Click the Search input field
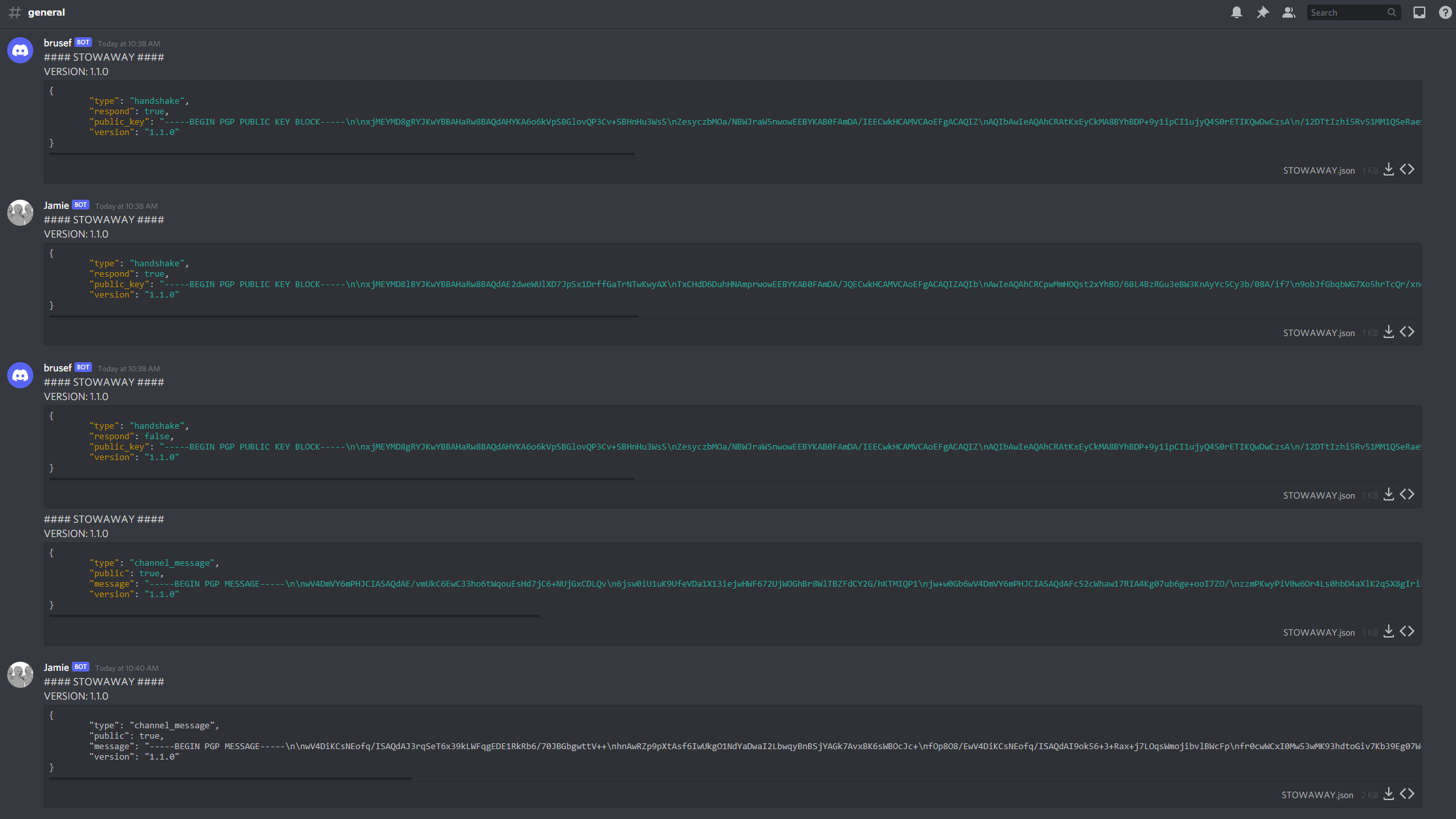 pos(1347,12)
